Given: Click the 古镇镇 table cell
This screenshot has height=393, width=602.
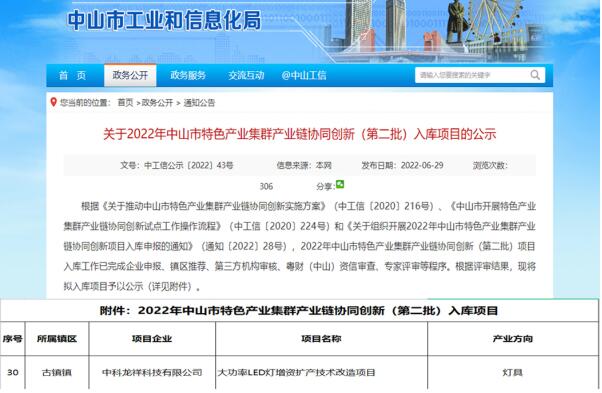Looking at the screenshot, I should (57, 372).
